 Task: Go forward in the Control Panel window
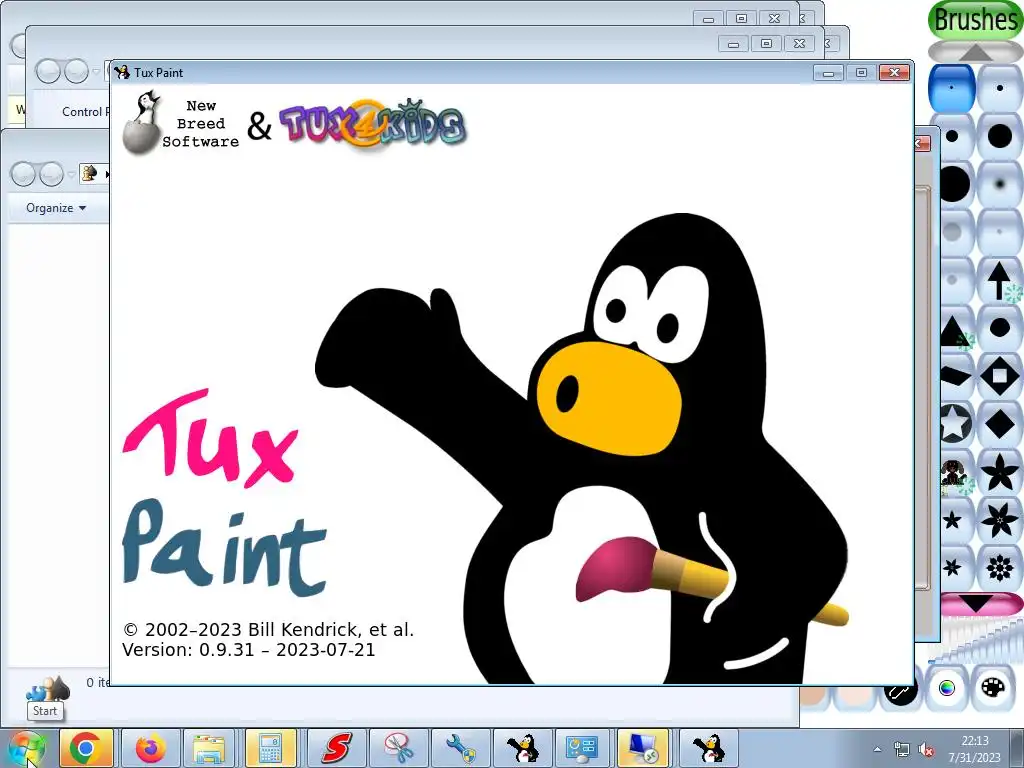pyautogui.click(x=76, y=71)
